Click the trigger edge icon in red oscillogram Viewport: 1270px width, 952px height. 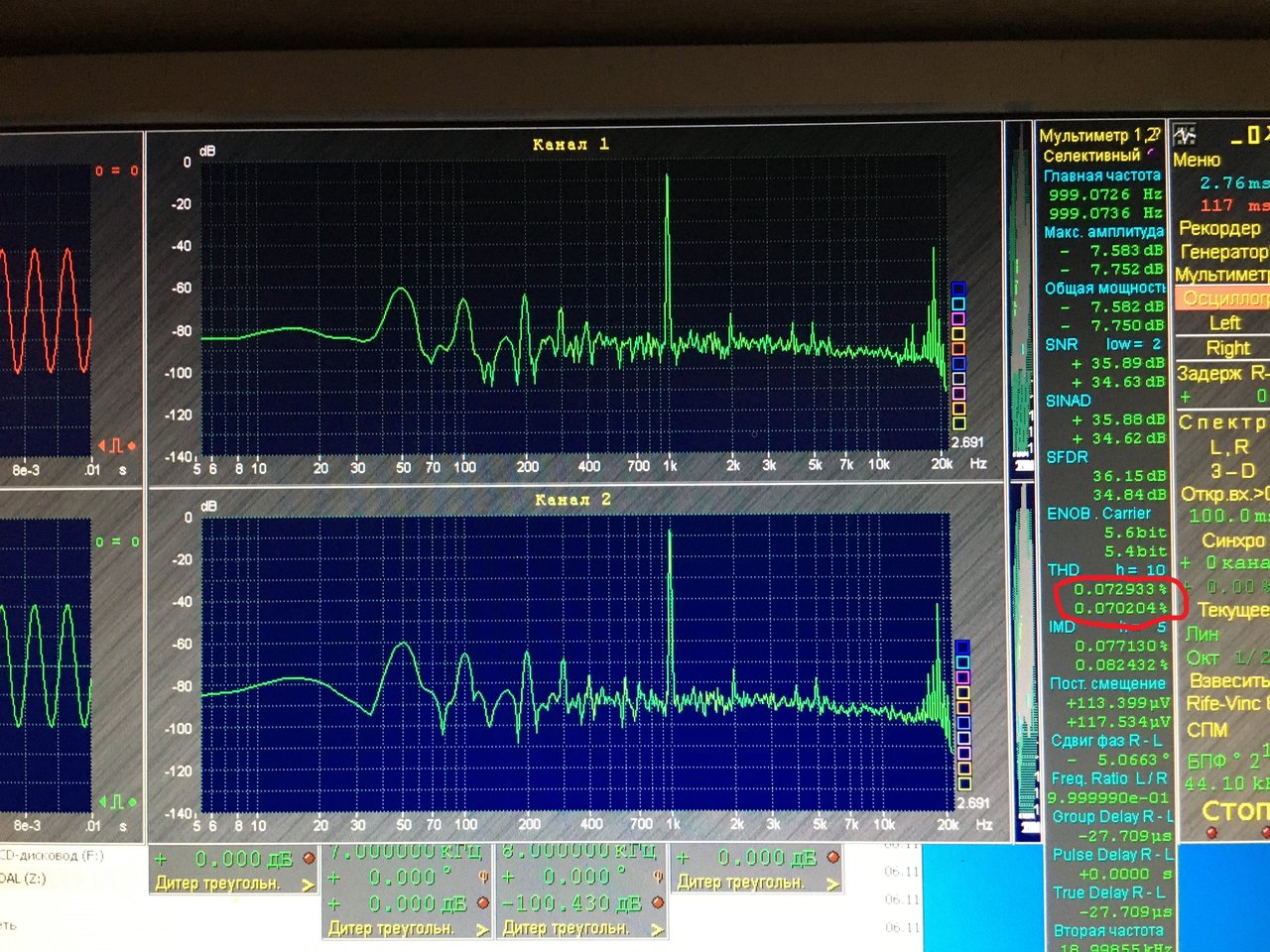117,445
